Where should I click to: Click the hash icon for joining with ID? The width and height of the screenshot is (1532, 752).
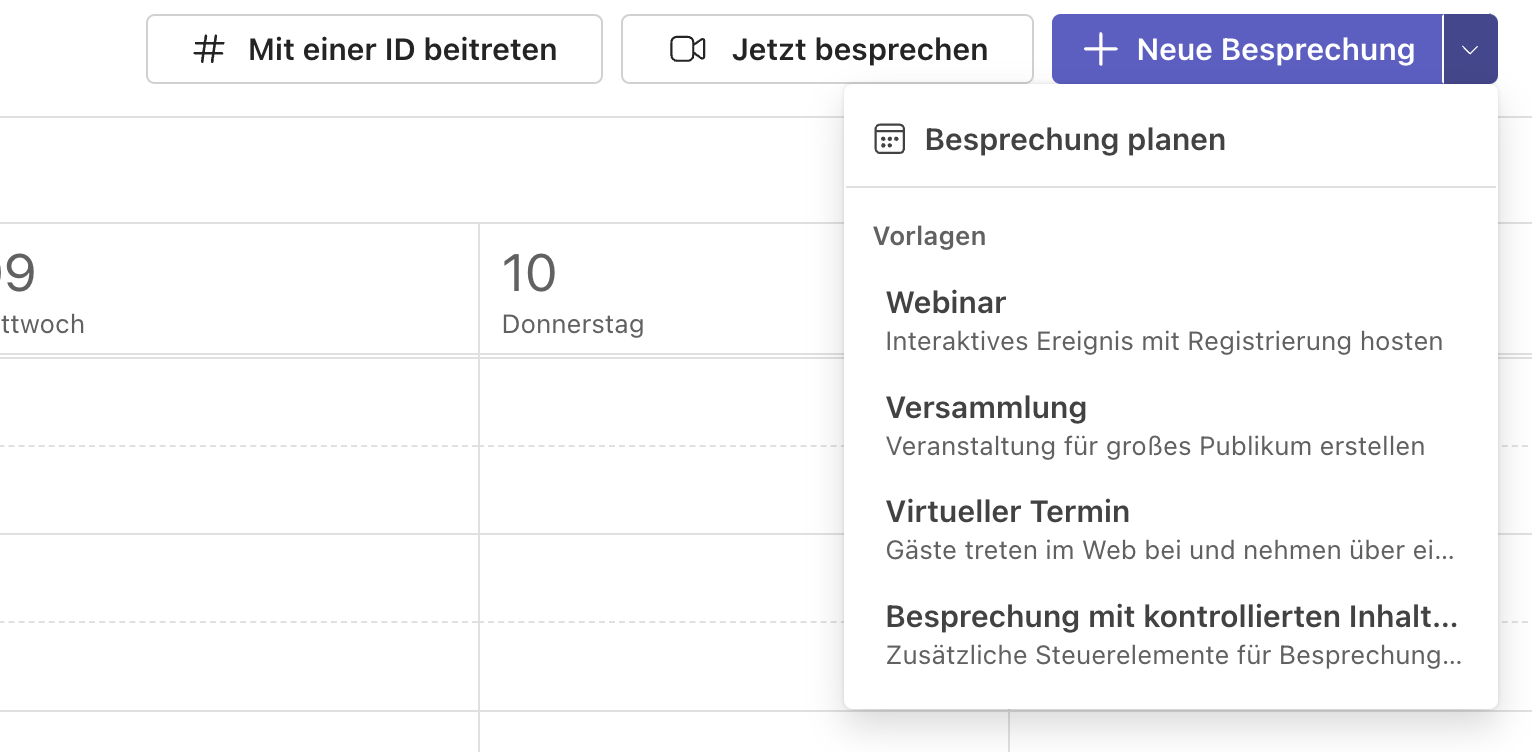coord(208,49)
